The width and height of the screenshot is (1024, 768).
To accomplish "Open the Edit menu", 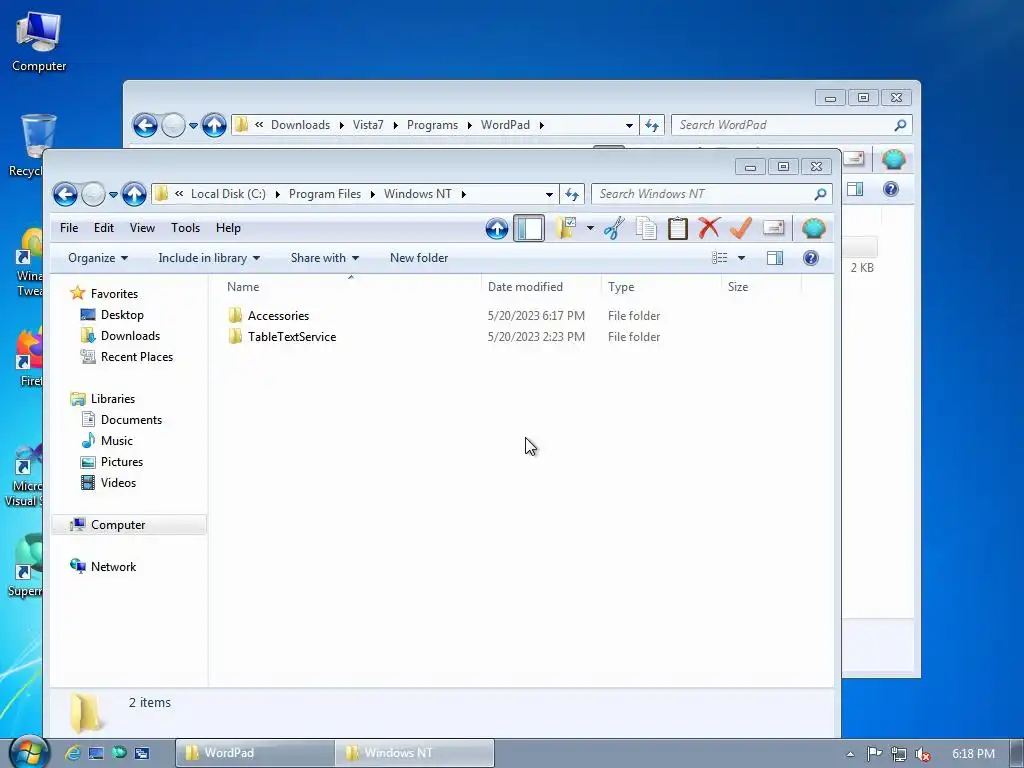I will 104,228.
